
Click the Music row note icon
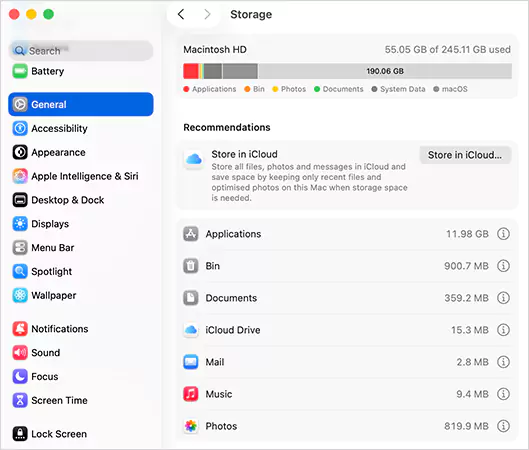click(191, 394)
